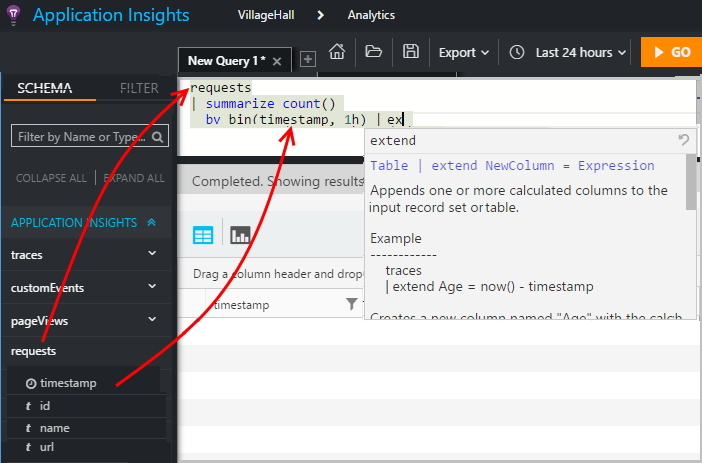Switch to the SCHEMA tab
The width and height of the screenshot is (702, 463).
pyautogui.click(x=45, y=88)
